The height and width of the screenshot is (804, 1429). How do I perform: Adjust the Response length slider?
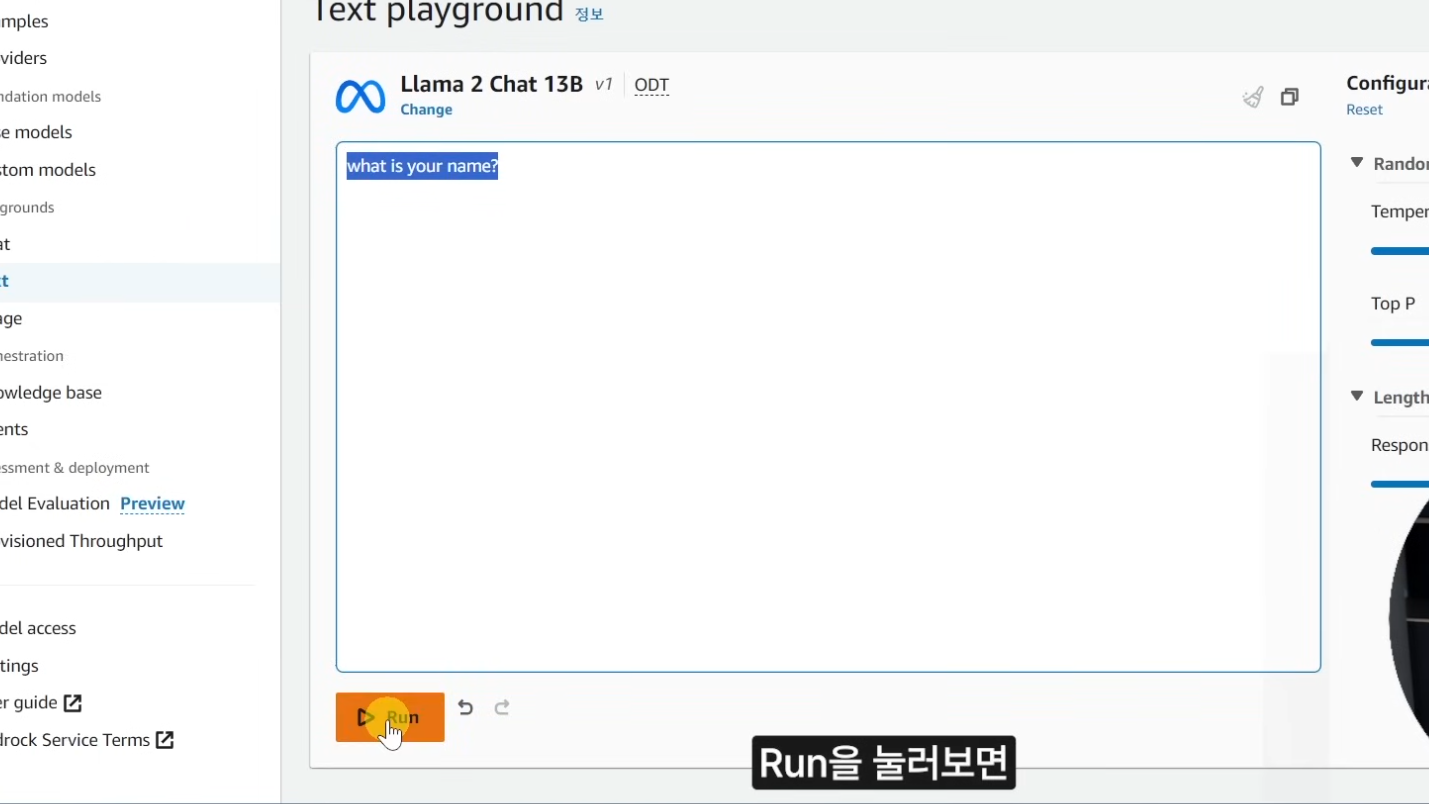pos(1399,483)
